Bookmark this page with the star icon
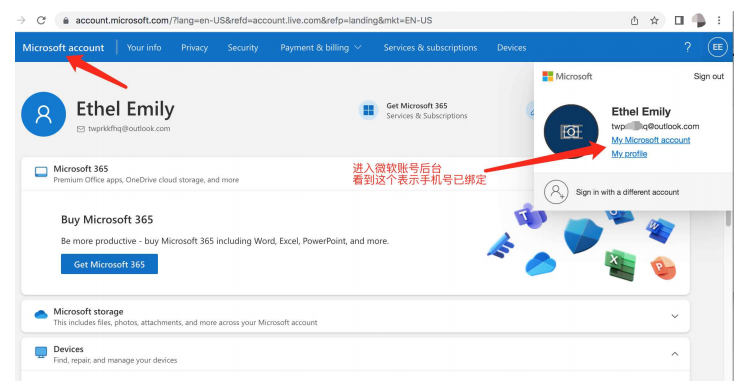 pyautogui.click(x=655, y=20)
